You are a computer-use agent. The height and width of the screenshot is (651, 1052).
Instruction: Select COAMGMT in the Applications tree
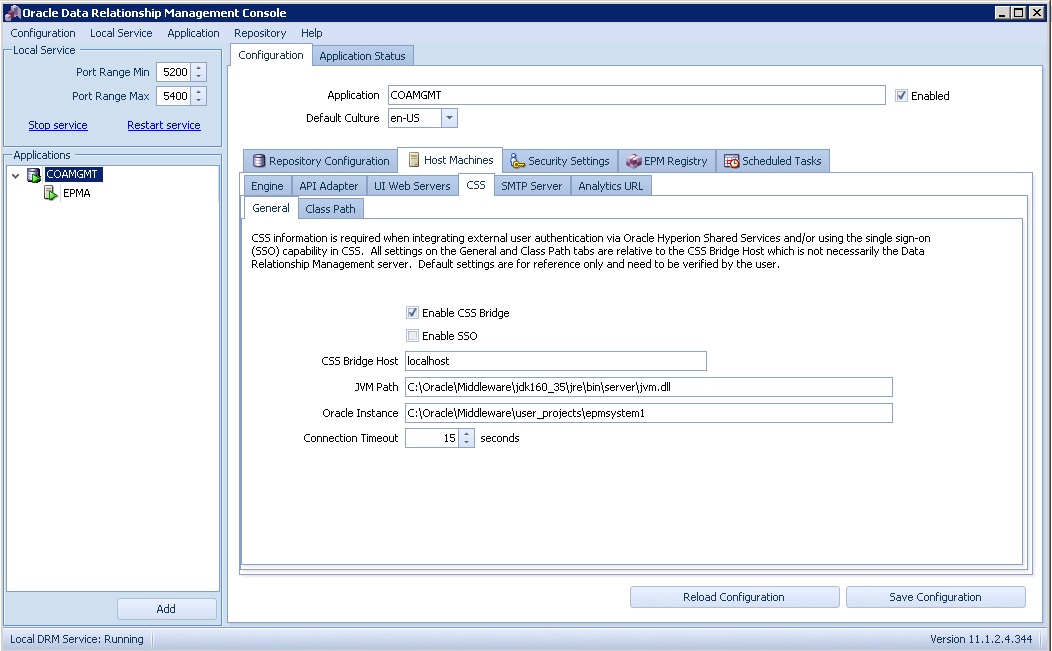(x=72, y=174)
